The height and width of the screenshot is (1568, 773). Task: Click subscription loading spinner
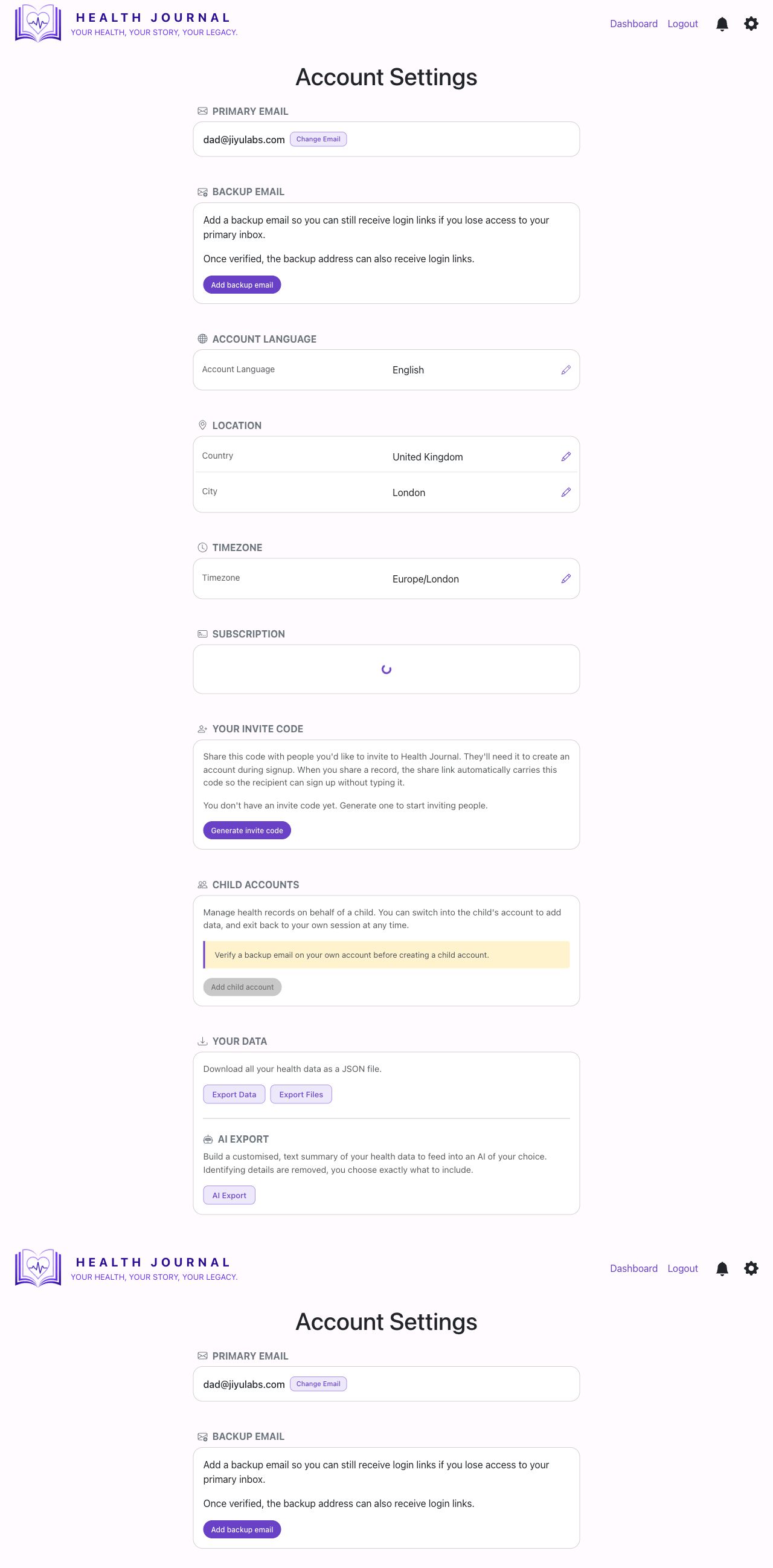click(x=386, y=669)
